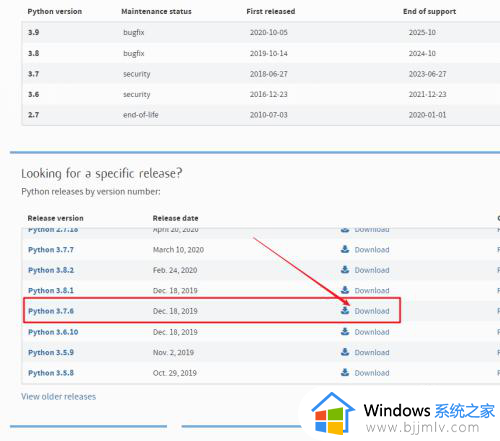Click bugfix status in 3.8 row
The height and width of the screenshot is (441, 500).
pyautogui.click(x=134, y=53)
